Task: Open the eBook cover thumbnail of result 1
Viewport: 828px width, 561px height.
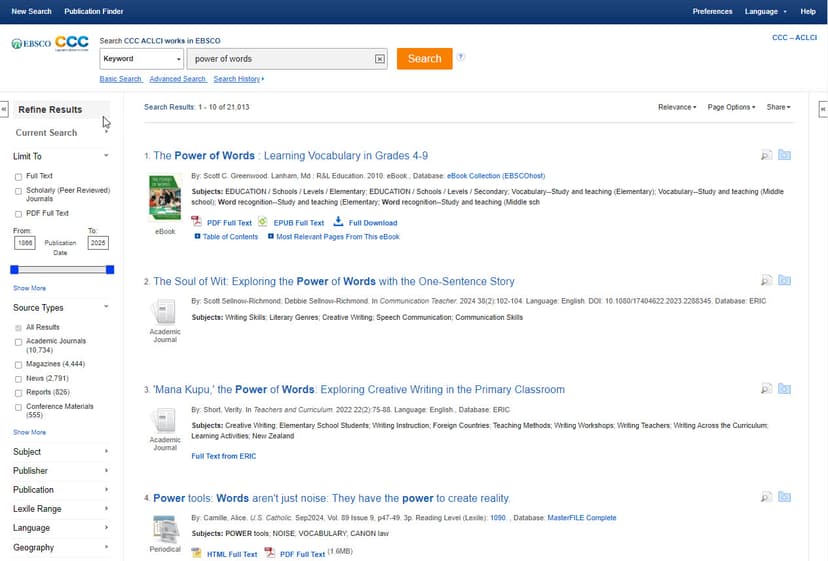Action: coord(165,198)
